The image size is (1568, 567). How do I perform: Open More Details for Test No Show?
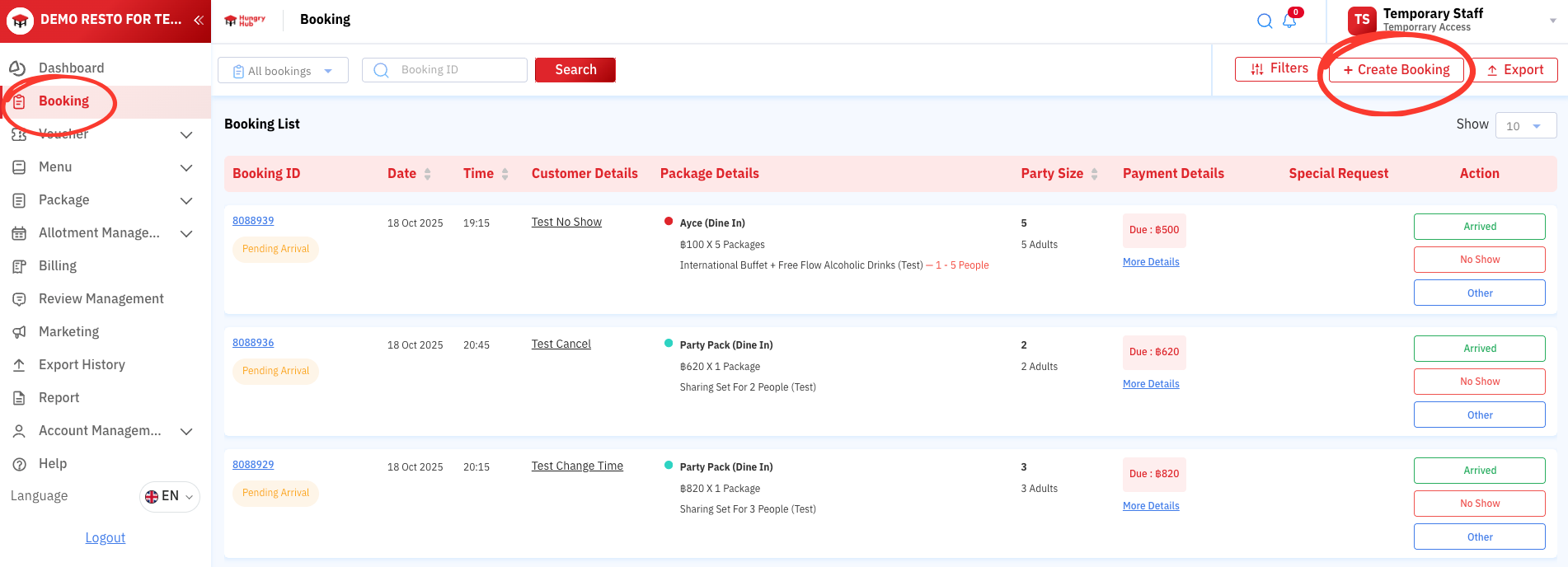click(x=1151, y=262)
